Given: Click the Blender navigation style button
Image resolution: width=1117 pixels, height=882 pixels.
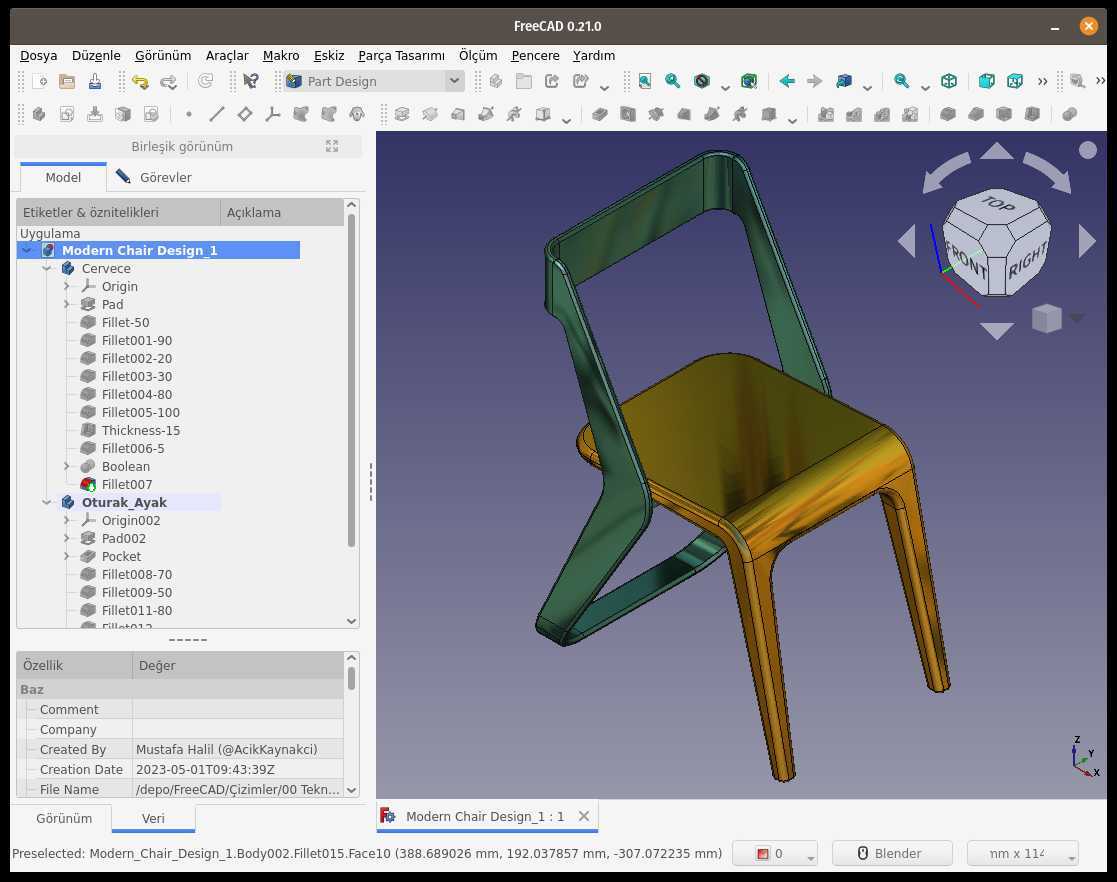Looking at the screenshot, I should click(892, 853).
